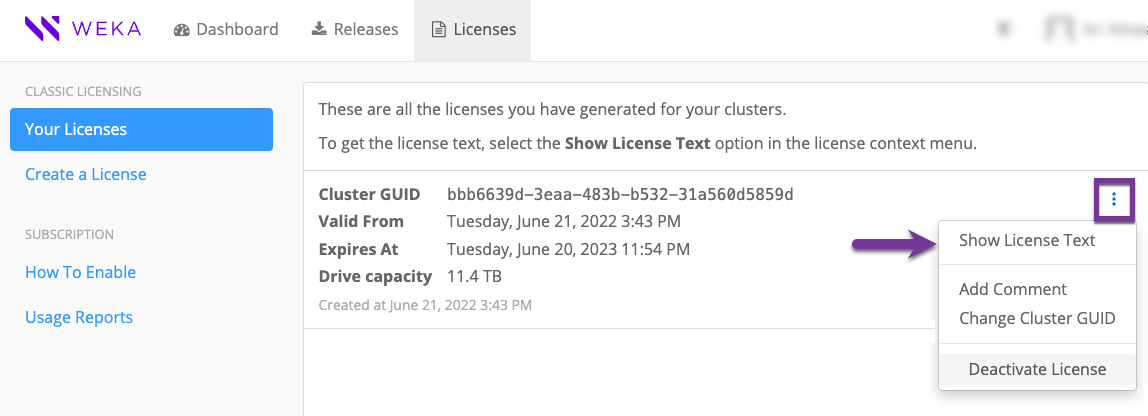Select Your Licenses in the sidebar
The height and width of the screenshot is (416, 1148).
pos(141,130)
